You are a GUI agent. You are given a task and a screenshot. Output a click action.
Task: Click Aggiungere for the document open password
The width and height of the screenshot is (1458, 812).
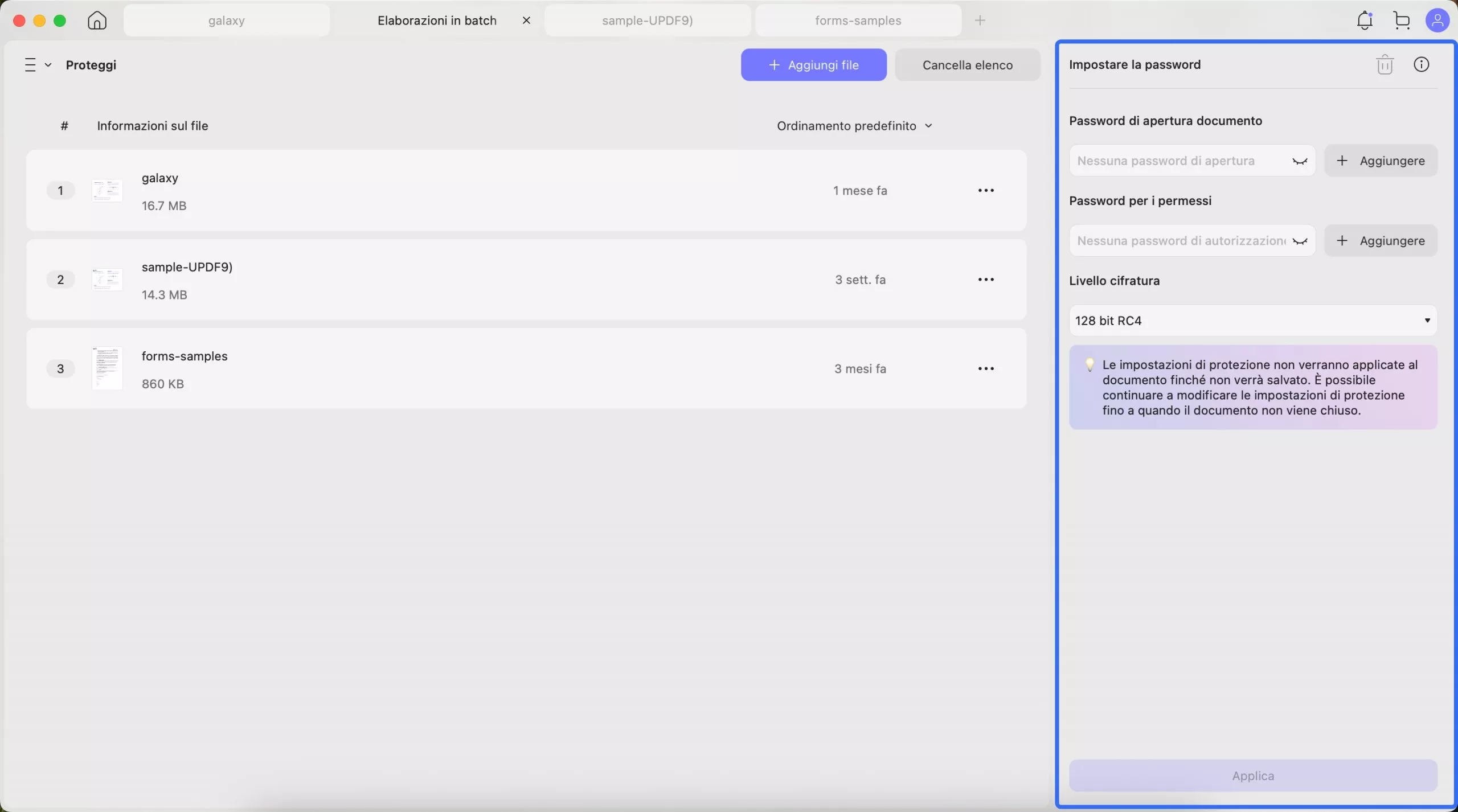[x=1381, y=161]
